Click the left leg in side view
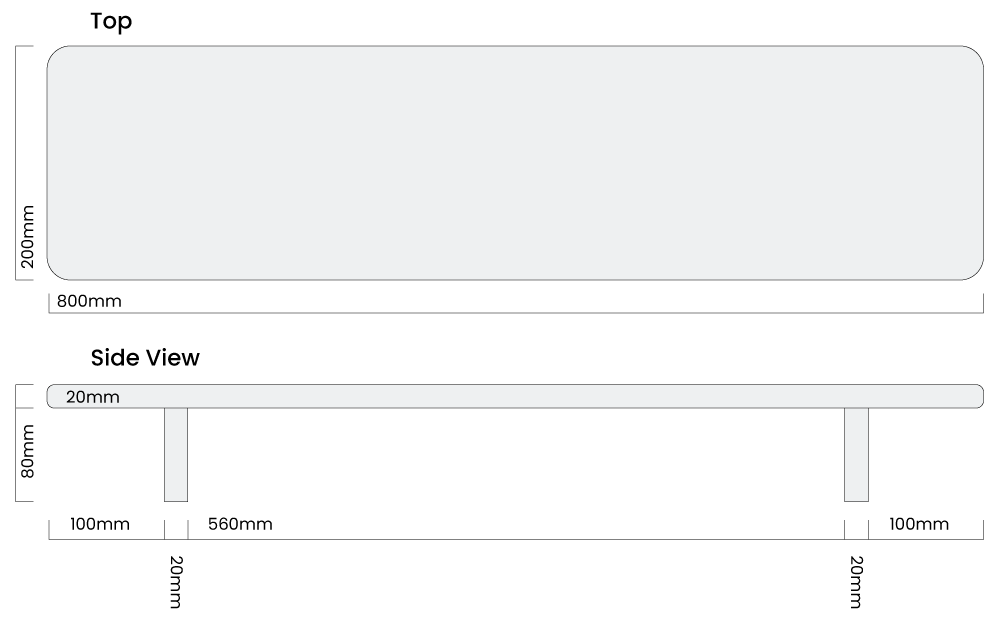The width and height of the screenshot is (1000, 643). click(x=176, y=455)
